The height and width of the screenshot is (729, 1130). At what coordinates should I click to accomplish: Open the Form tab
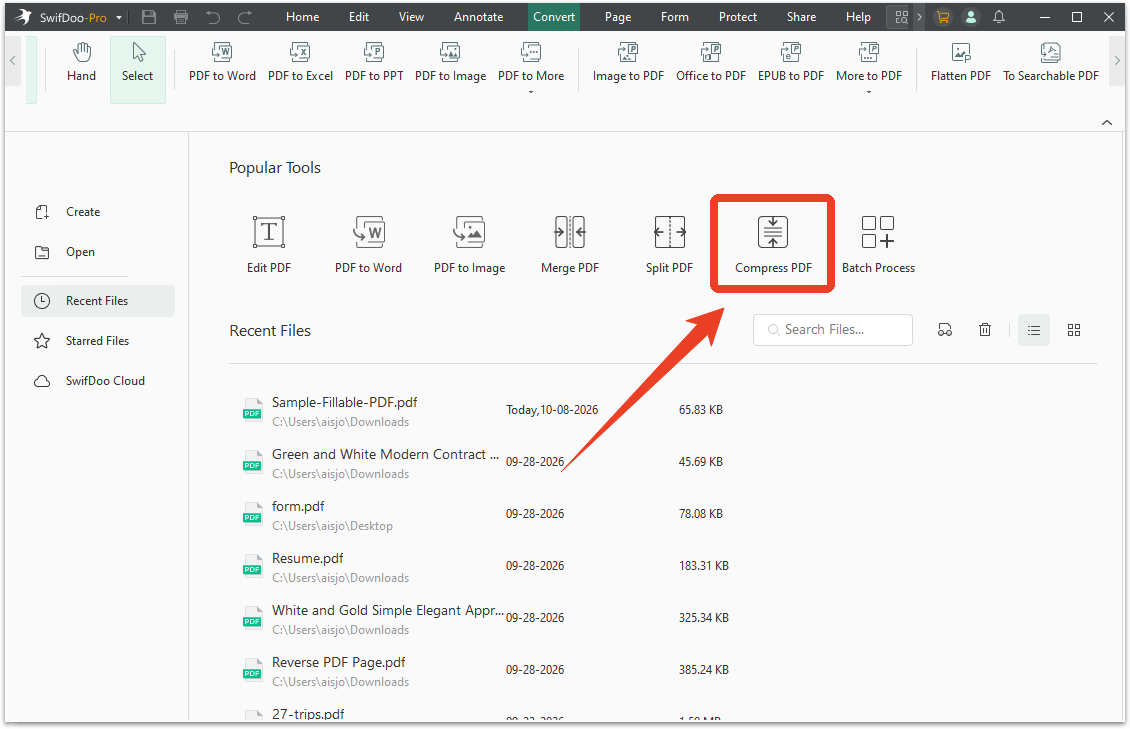675,17
